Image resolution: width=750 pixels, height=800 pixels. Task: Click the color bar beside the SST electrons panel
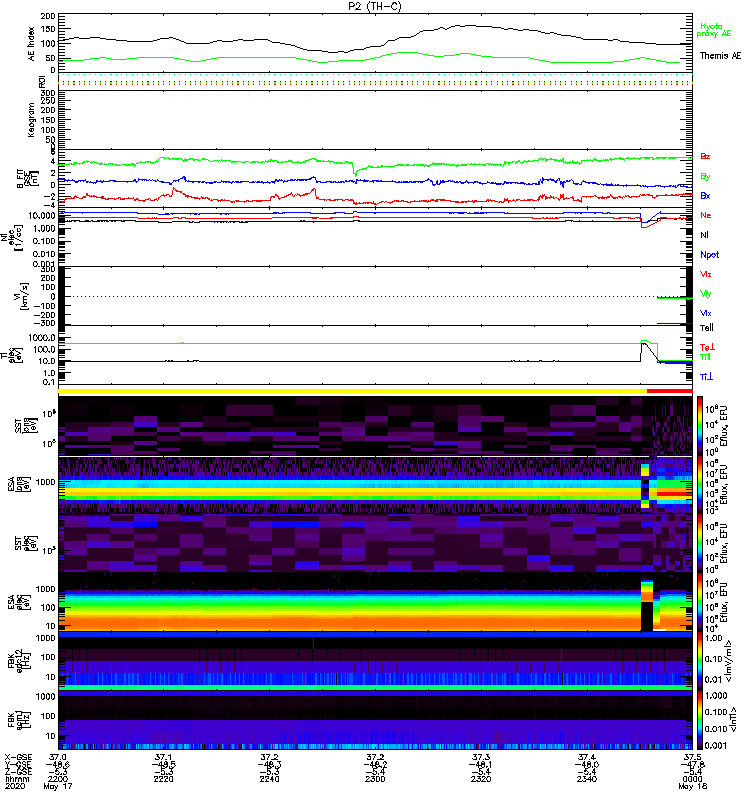(x=700, y=543)
